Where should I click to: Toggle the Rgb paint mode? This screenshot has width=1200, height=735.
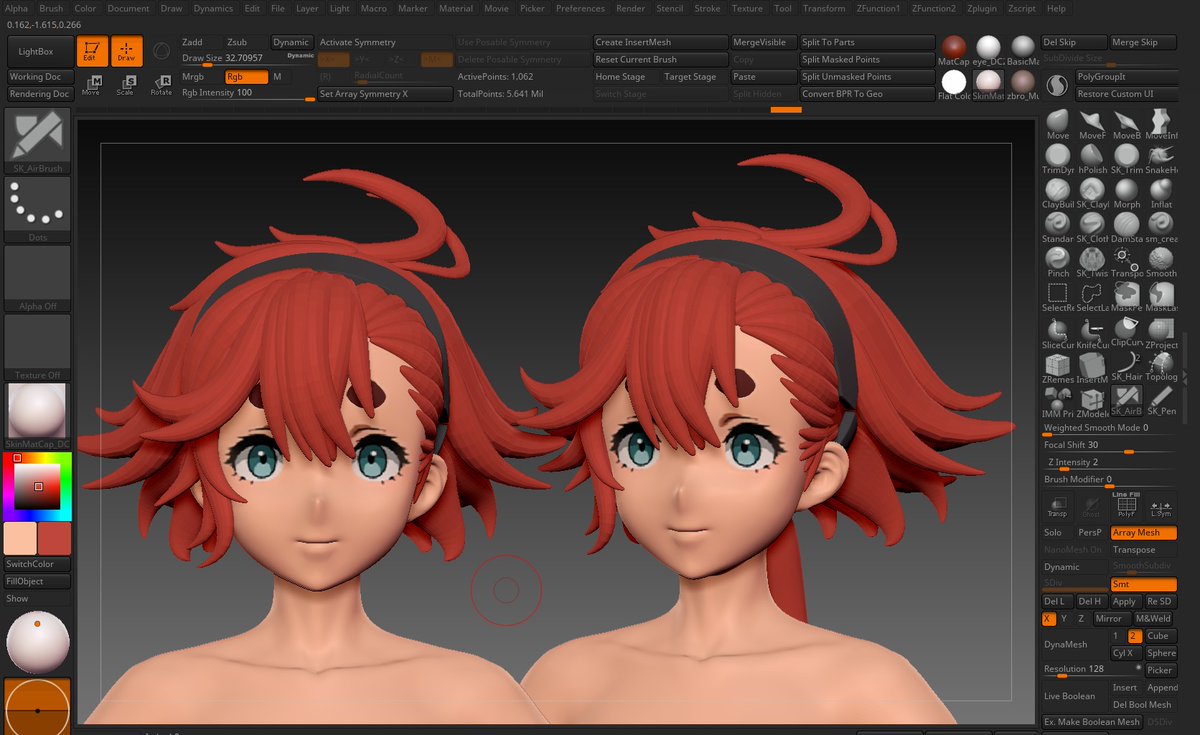[x=245, y=76]
